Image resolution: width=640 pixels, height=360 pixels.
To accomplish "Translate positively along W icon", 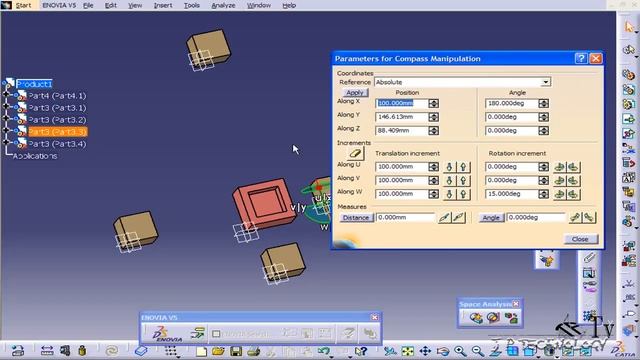I will pos(463,194).
